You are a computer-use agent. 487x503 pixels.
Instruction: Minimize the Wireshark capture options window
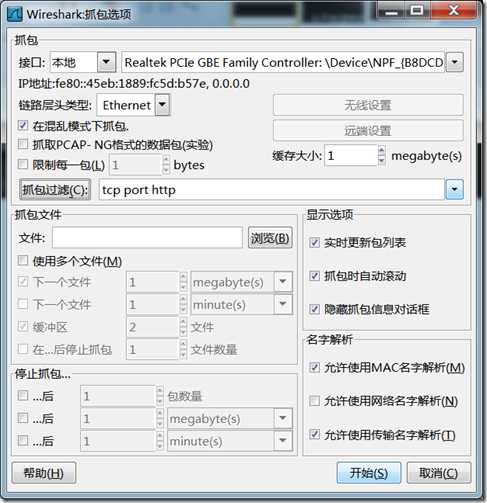(x=391, y=10)
